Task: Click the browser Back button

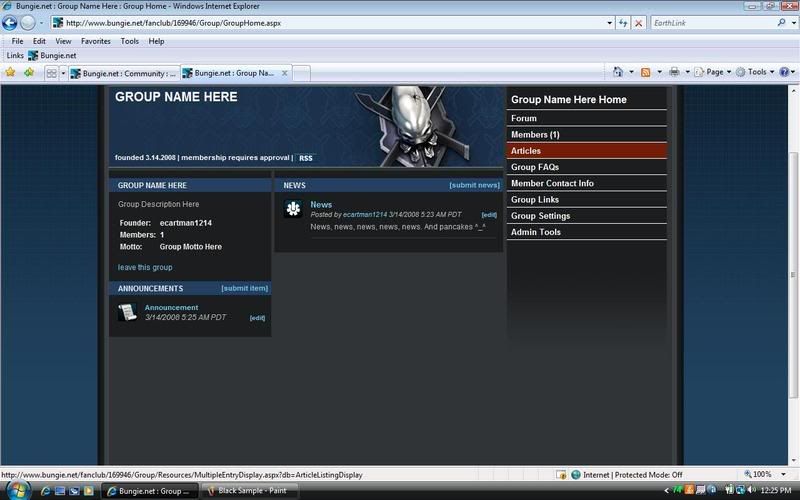Action: [11, 22]
